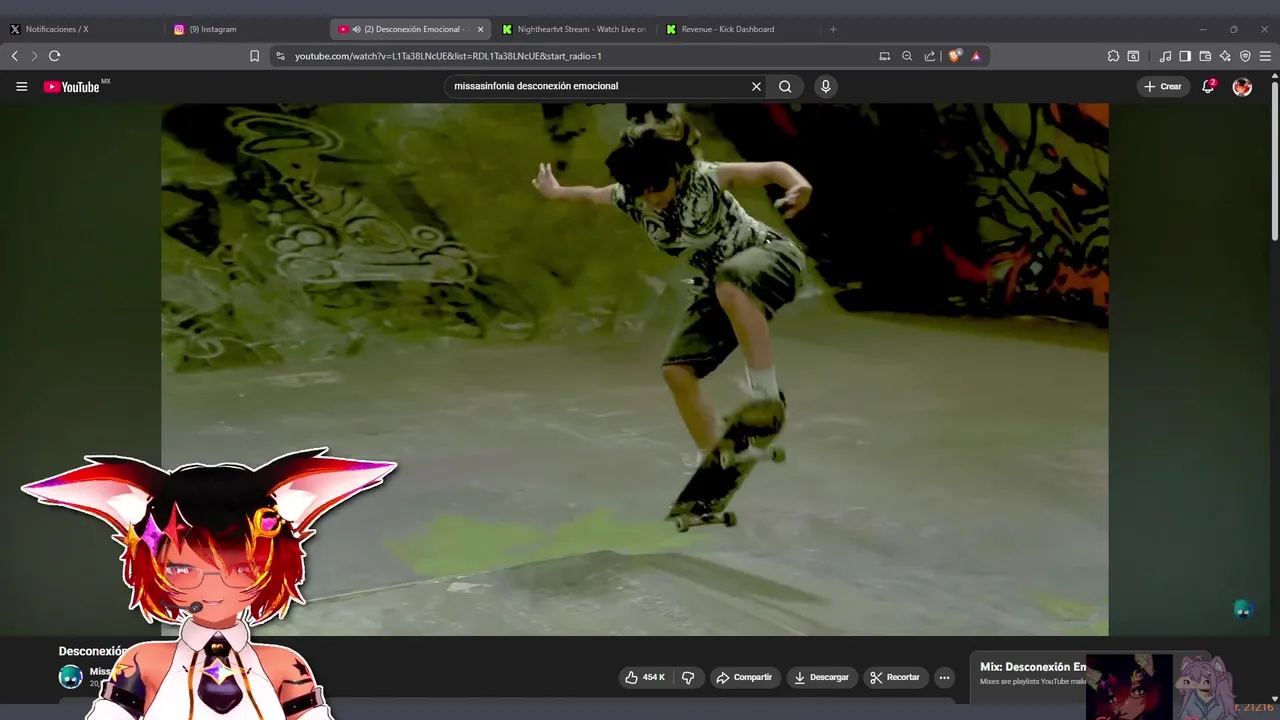Install or cast icon in address bar

[884, 56]
